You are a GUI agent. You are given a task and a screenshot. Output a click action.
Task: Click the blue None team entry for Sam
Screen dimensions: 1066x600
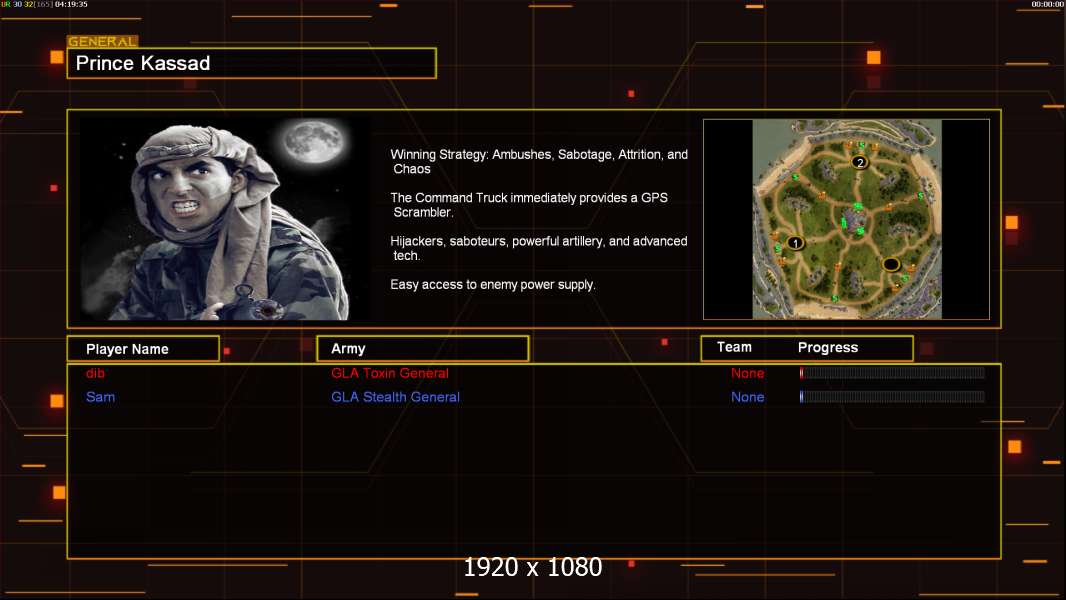[x=747, y=397]
